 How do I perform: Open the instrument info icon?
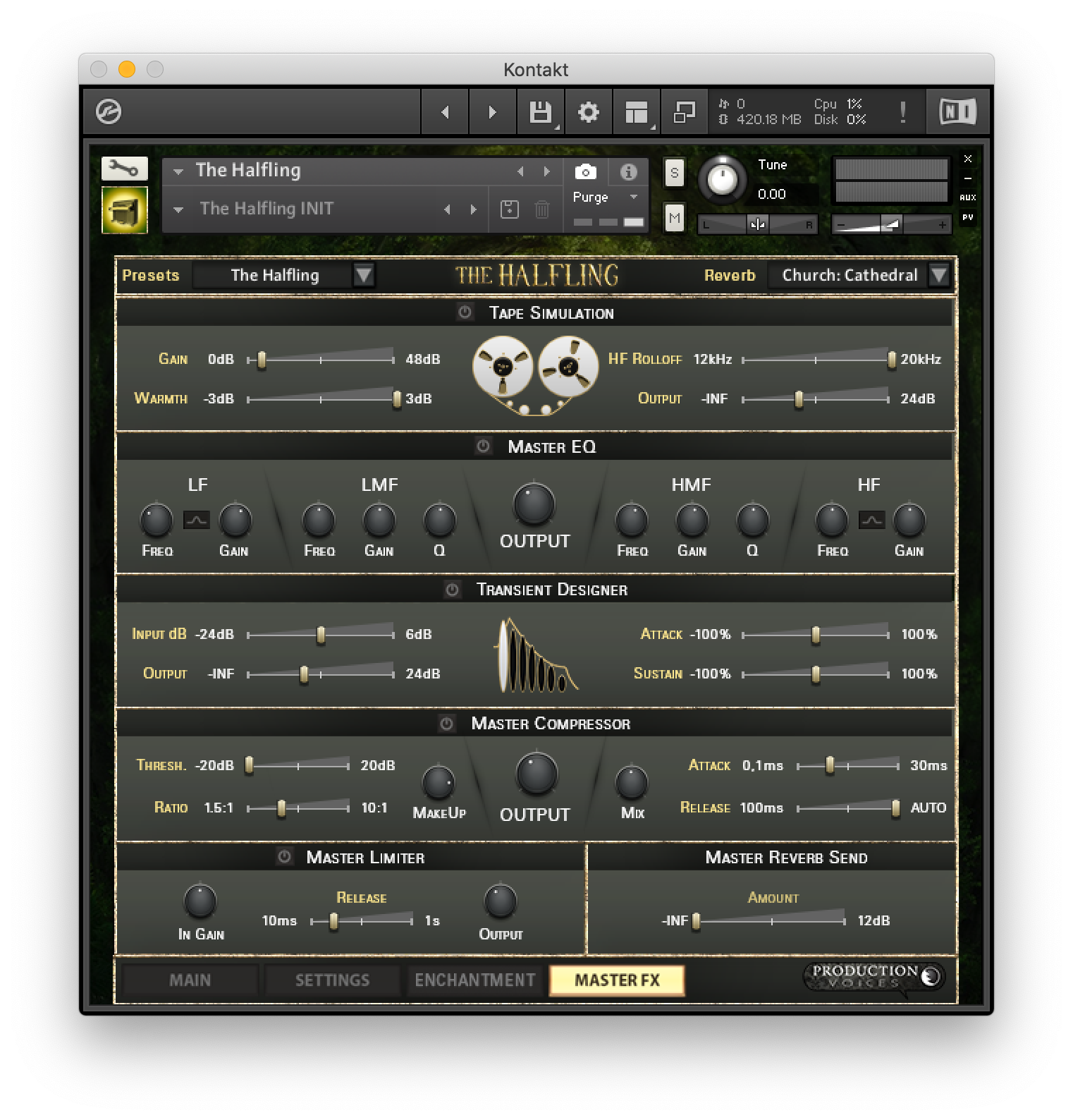(x=629, y=171)
